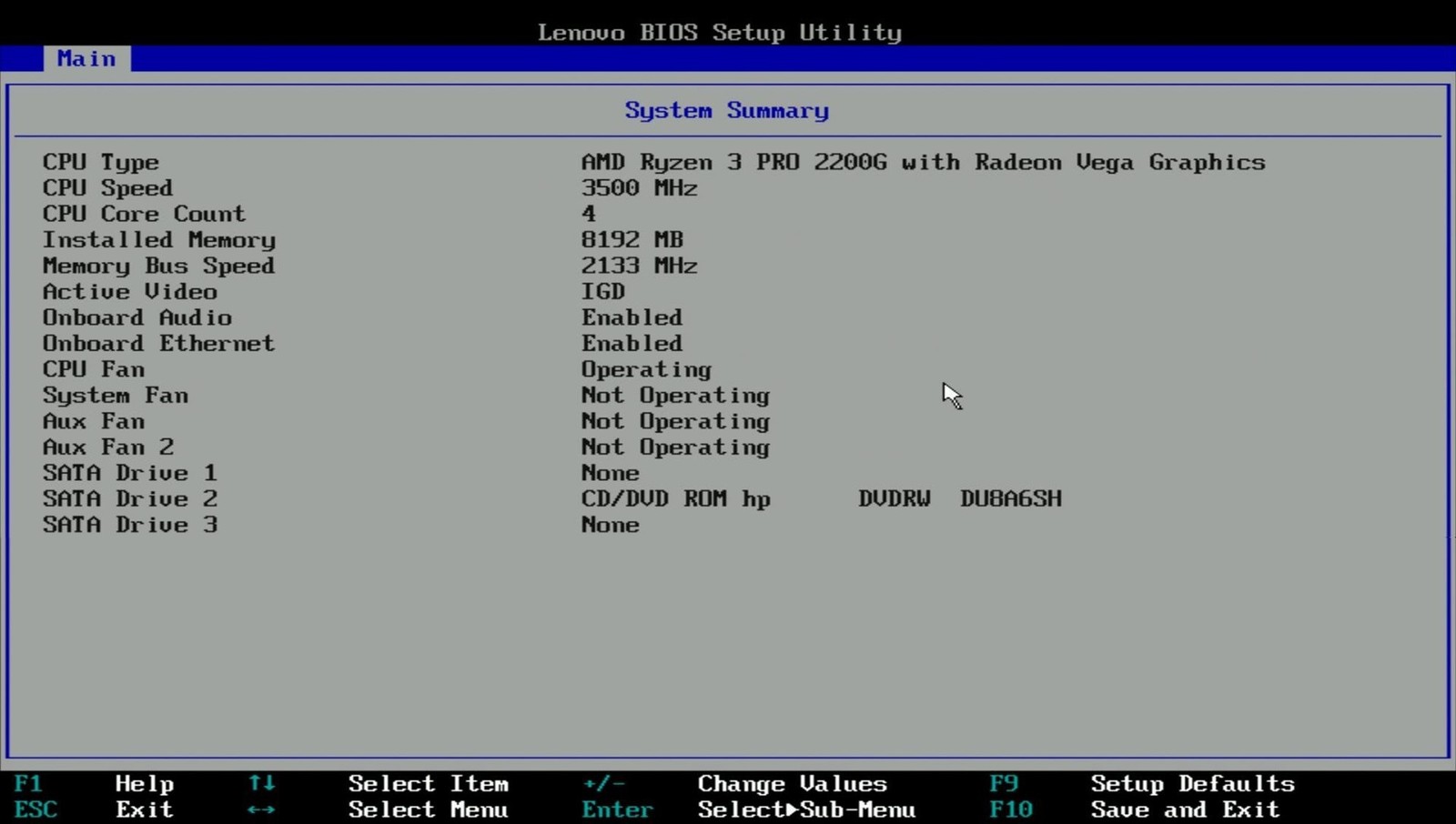
Task: Click the CPU Speed label
Action: (107, 188)
